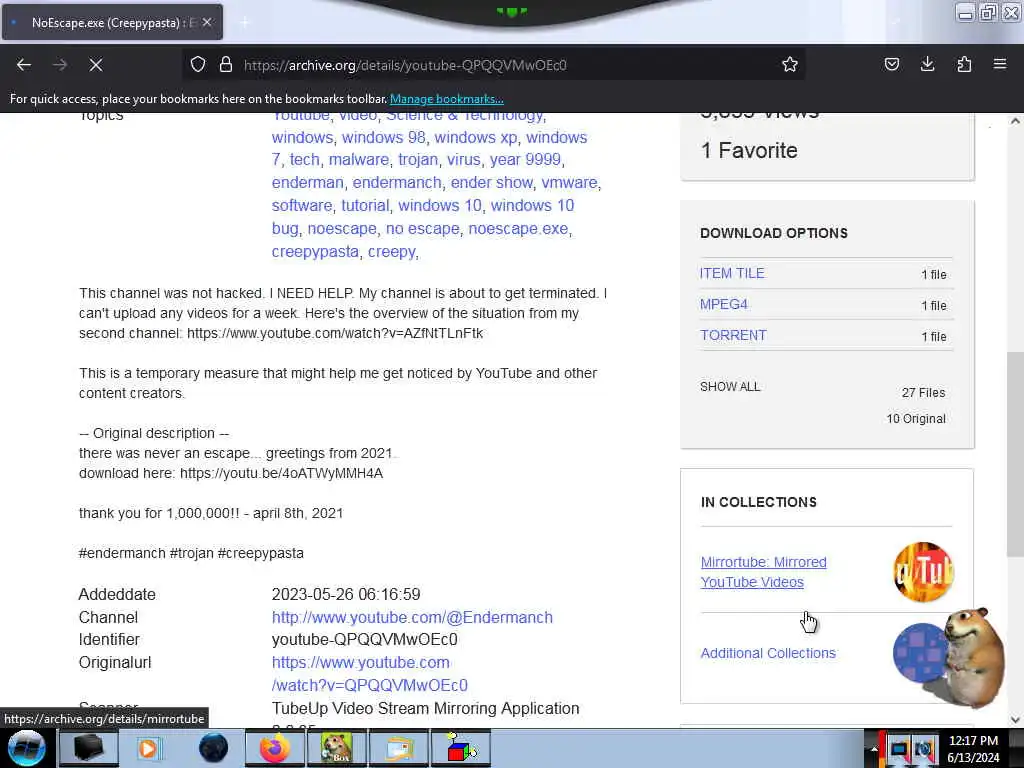This screenshot has width=1024, height=768.
Task: Open the Firefox downloads panel
Action: [x=927, y=64]
